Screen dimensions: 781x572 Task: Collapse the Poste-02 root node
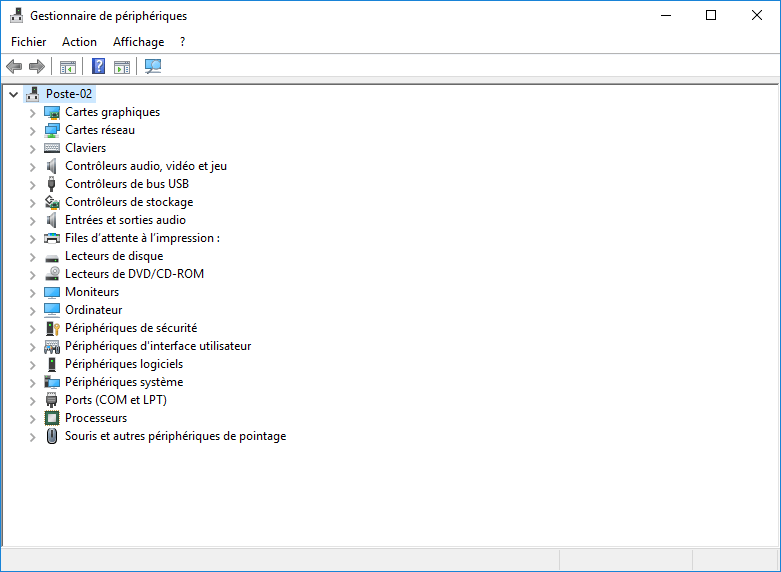click(x=13, y=94)
